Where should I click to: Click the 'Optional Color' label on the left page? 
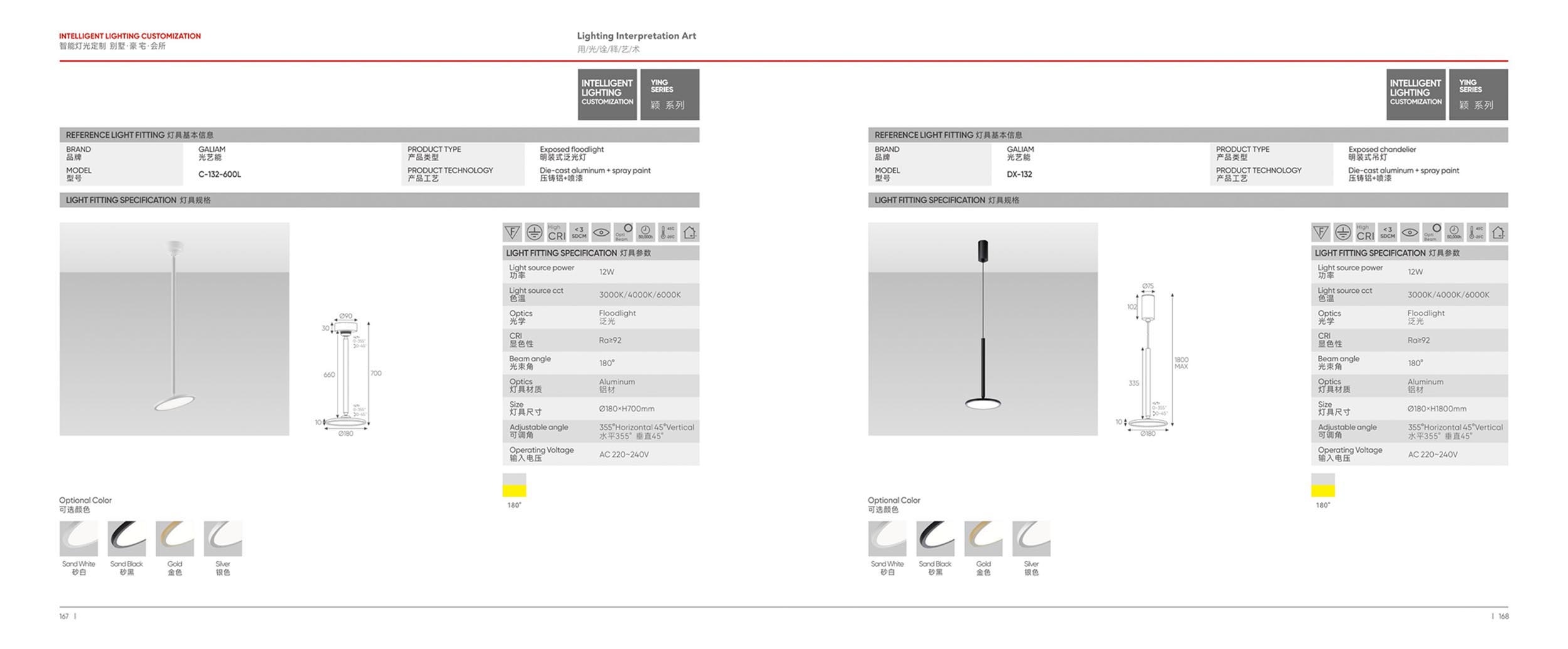tap(85, 500)
